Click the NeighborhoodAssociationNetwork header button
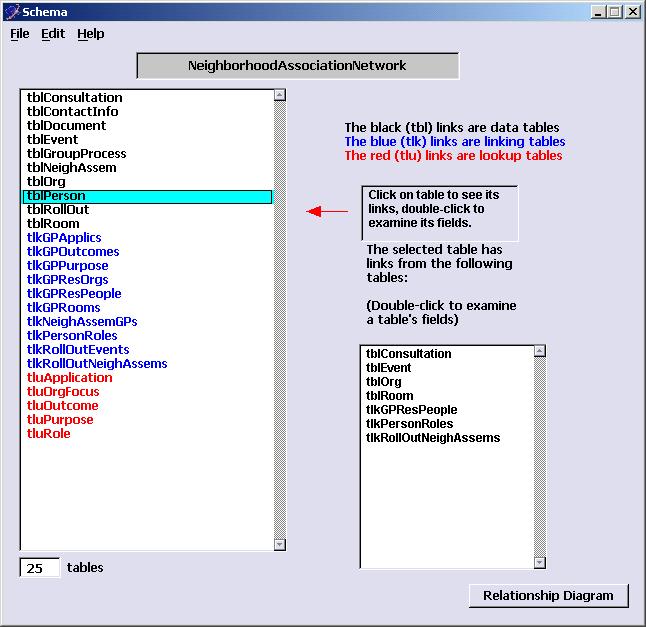The height and width of the screenshot is (627, 646). [x=297, y=66]
